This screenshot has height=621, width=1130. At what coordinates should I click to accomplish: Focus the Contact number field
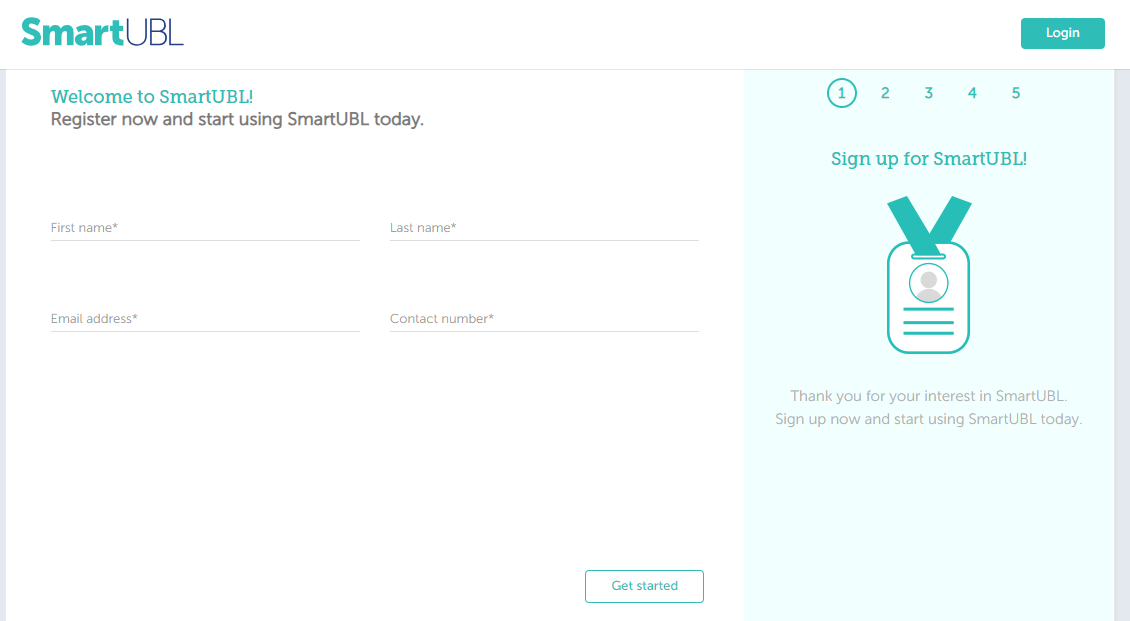point(544,319)
